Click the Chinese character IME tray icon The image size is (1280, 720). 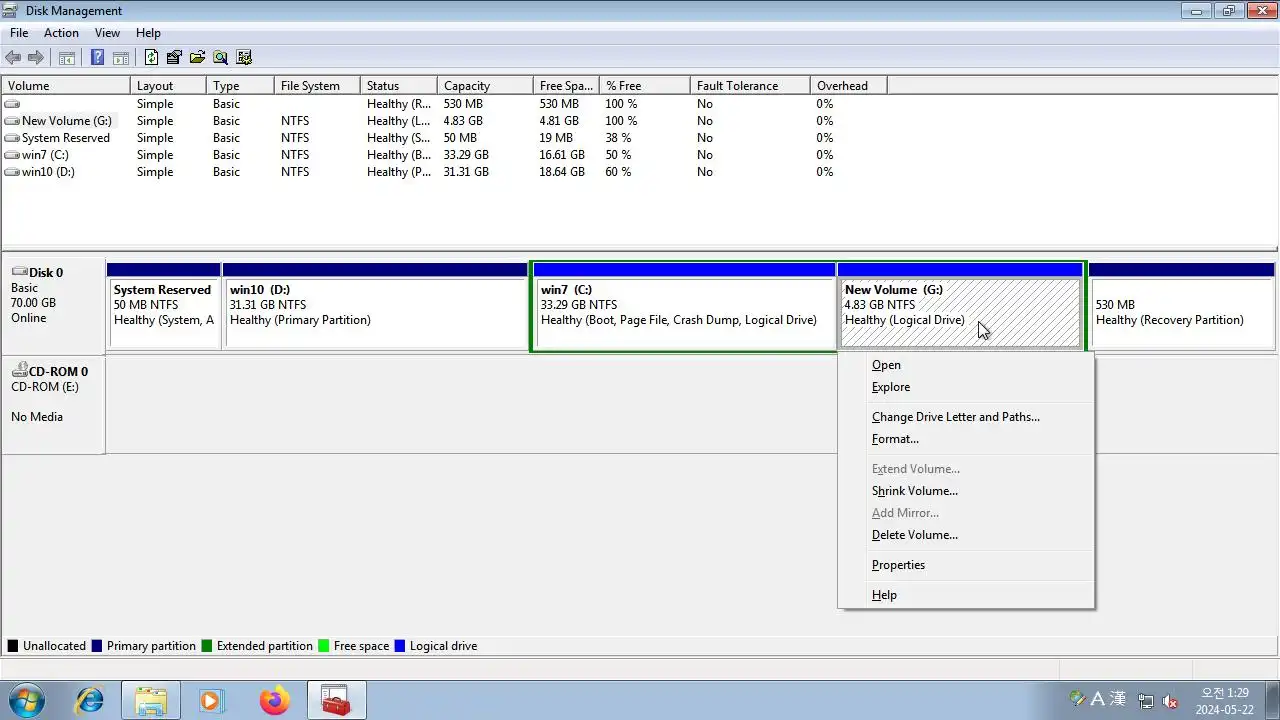(1118, 699)
